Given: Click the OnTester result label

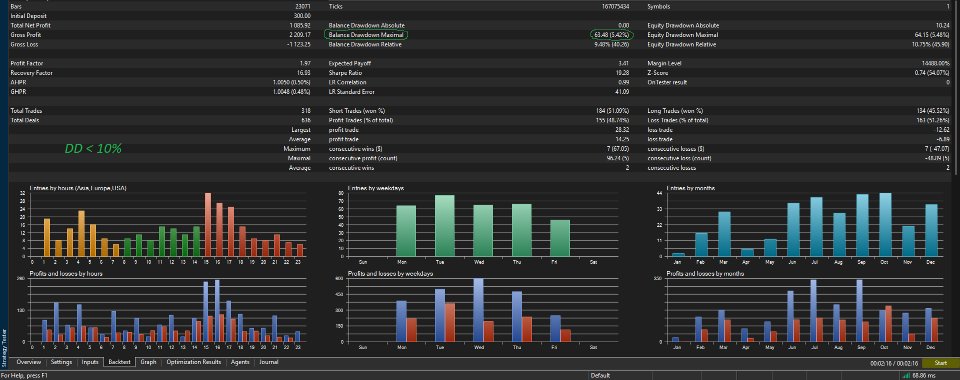Looking at the screenshot, I should pyautogui.click(x=667, y=83).
